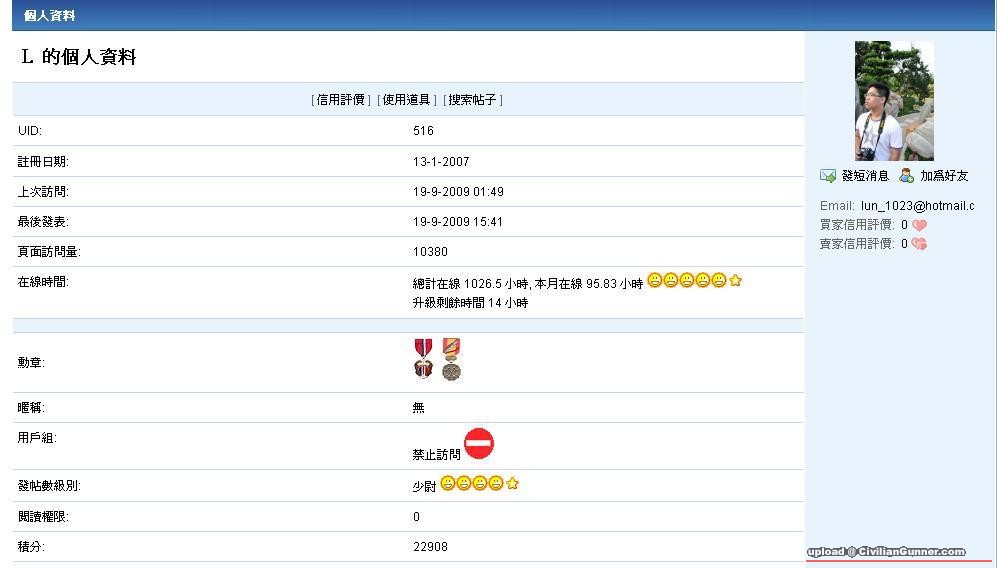Image resolution: width=997 pixels, height=568 pixels.
Task: Click the star icon in 在線時間 row
Action: pyautogui.click(x=736, y=281)
